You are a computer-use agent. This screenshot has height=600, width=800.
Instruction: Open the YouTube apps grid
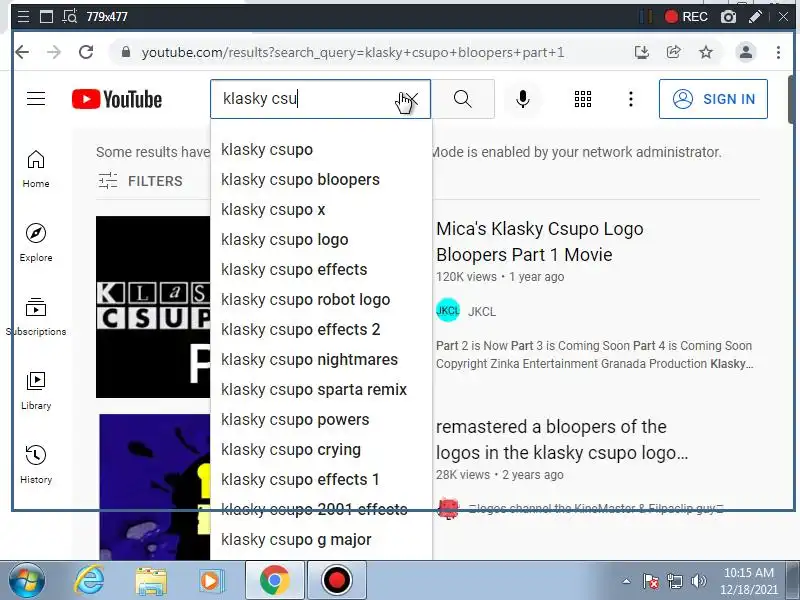point(583,98)
